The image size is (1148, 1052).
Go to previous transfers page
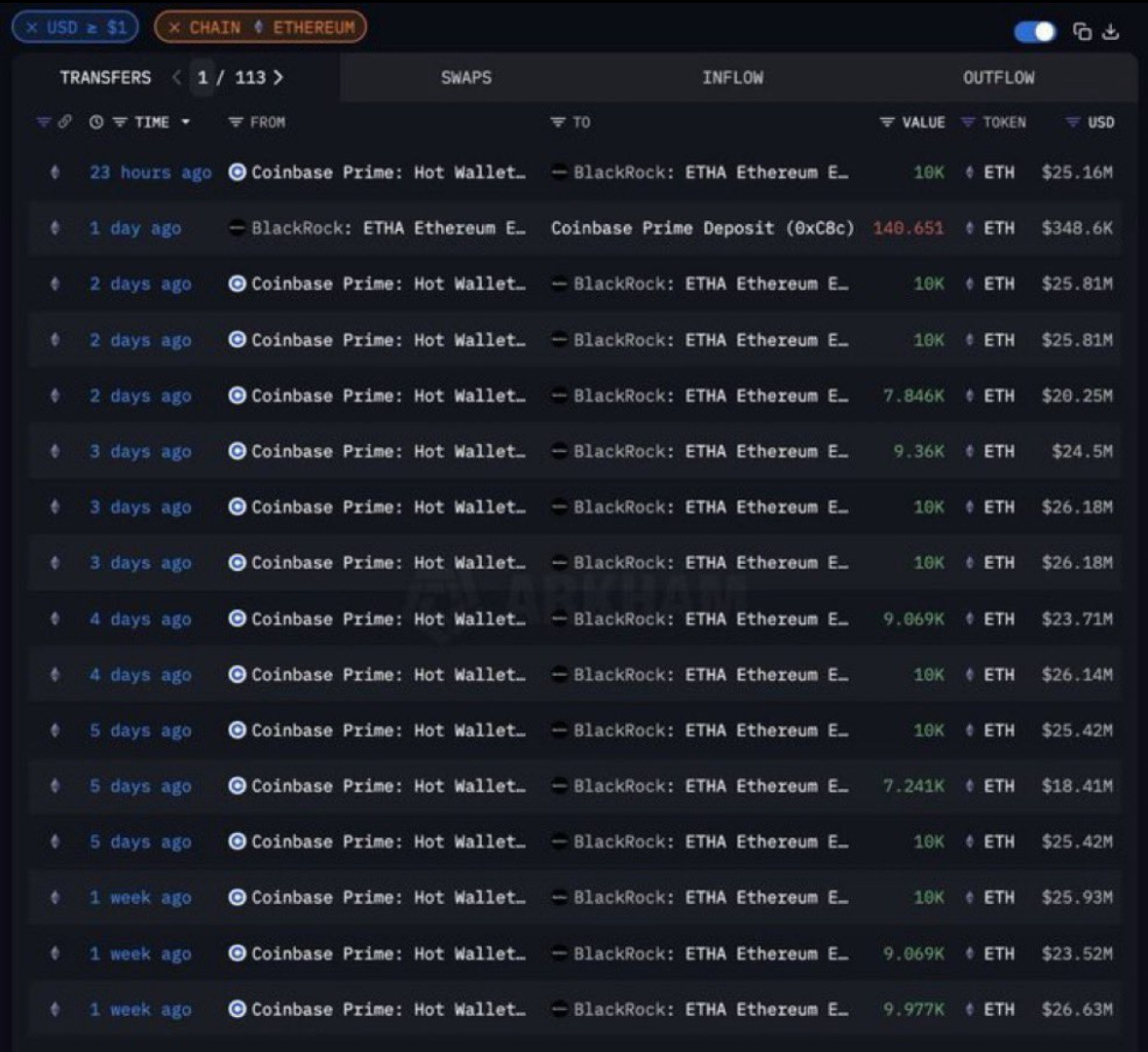176,78
